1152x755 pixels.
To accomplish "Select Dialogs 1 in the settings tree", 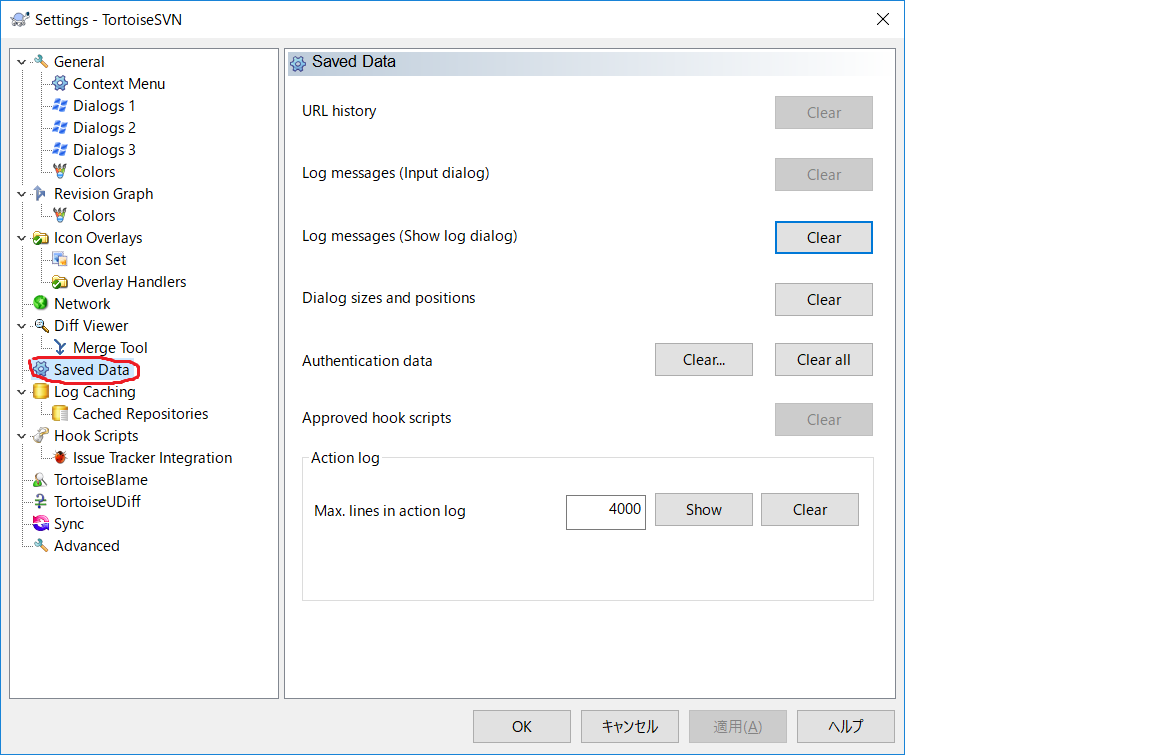I will 104,106.
